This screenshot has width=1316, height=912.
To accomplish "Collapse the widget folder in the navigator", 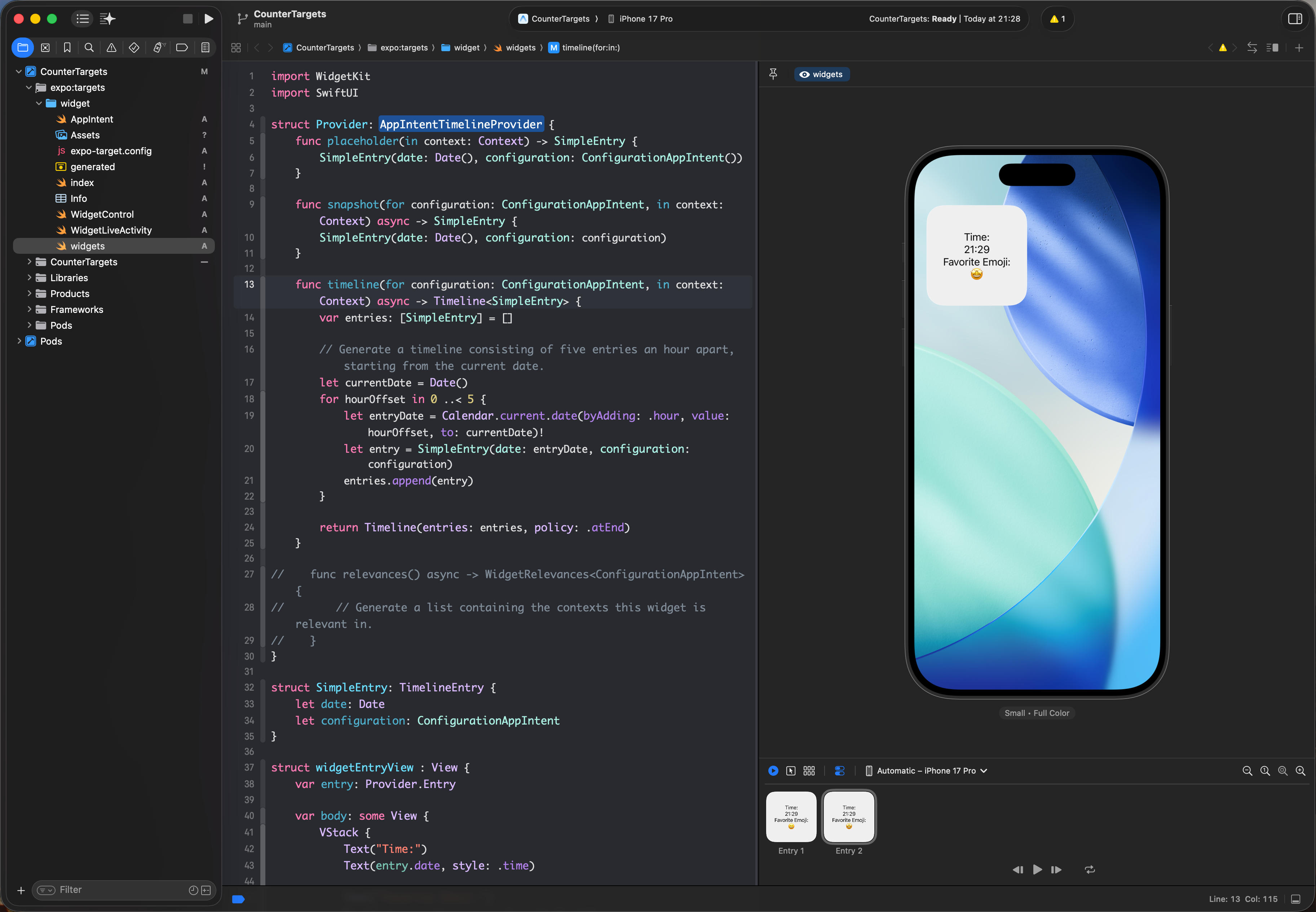I will pos(39,103).
